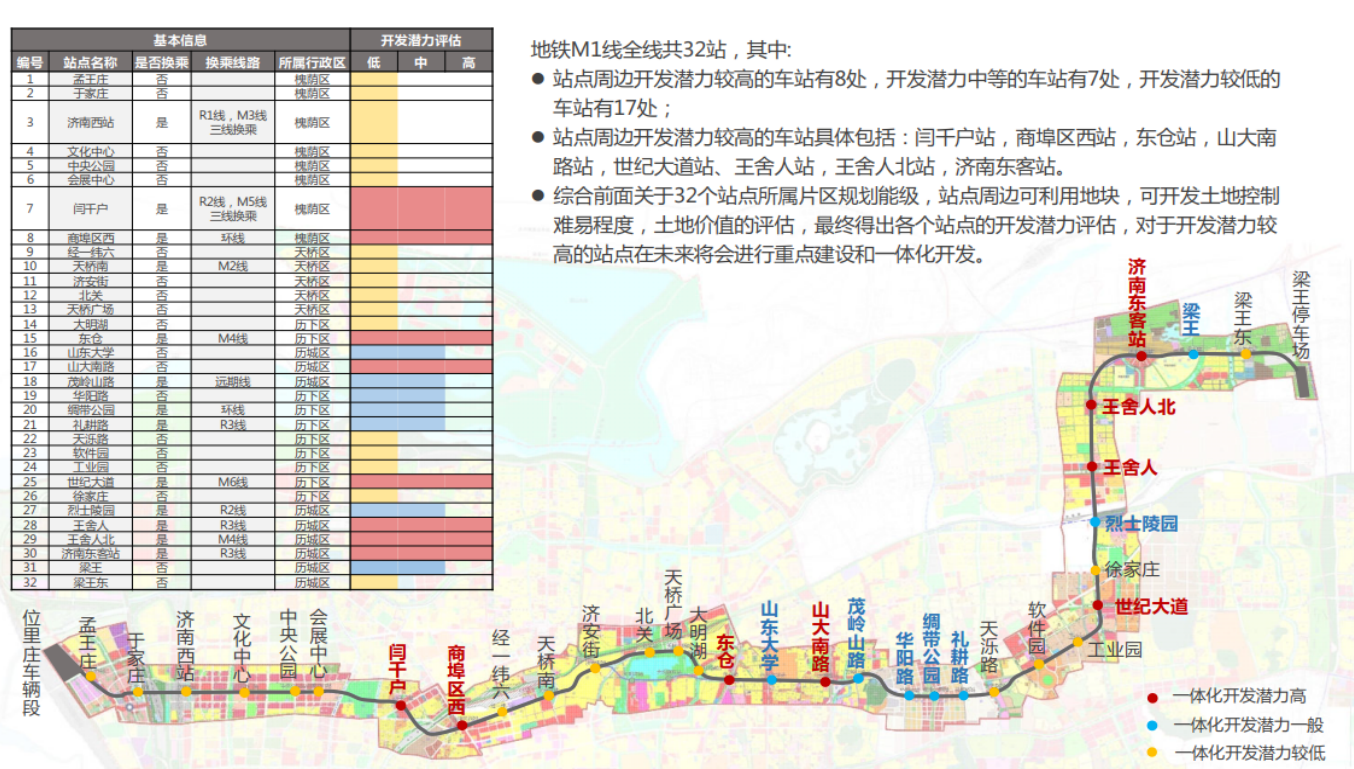Click the 高 potential column header

tap(468, 62)
